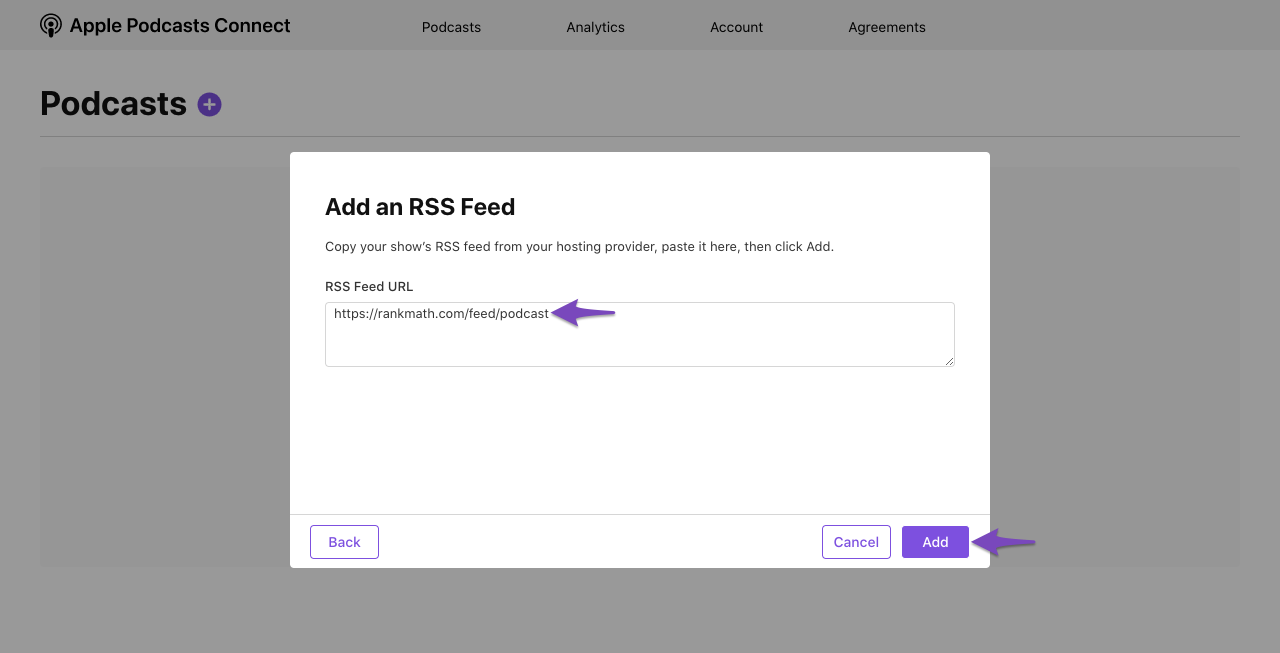This screenshot has height=653, width=1280.
Task: Open the Analytics navigation item
Action: (595, 27)
